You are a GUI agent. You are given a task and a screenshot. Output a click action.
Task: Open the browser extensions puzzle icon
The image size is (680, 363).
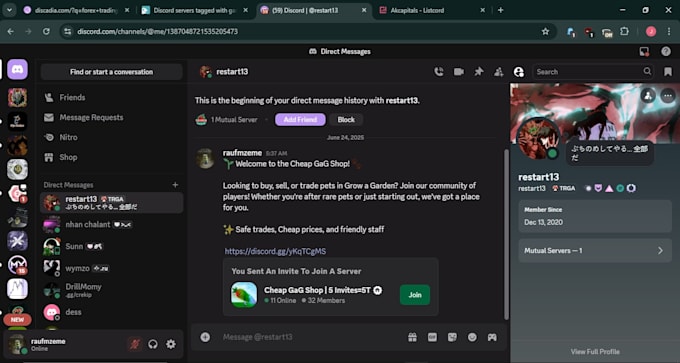click(624, 31)
